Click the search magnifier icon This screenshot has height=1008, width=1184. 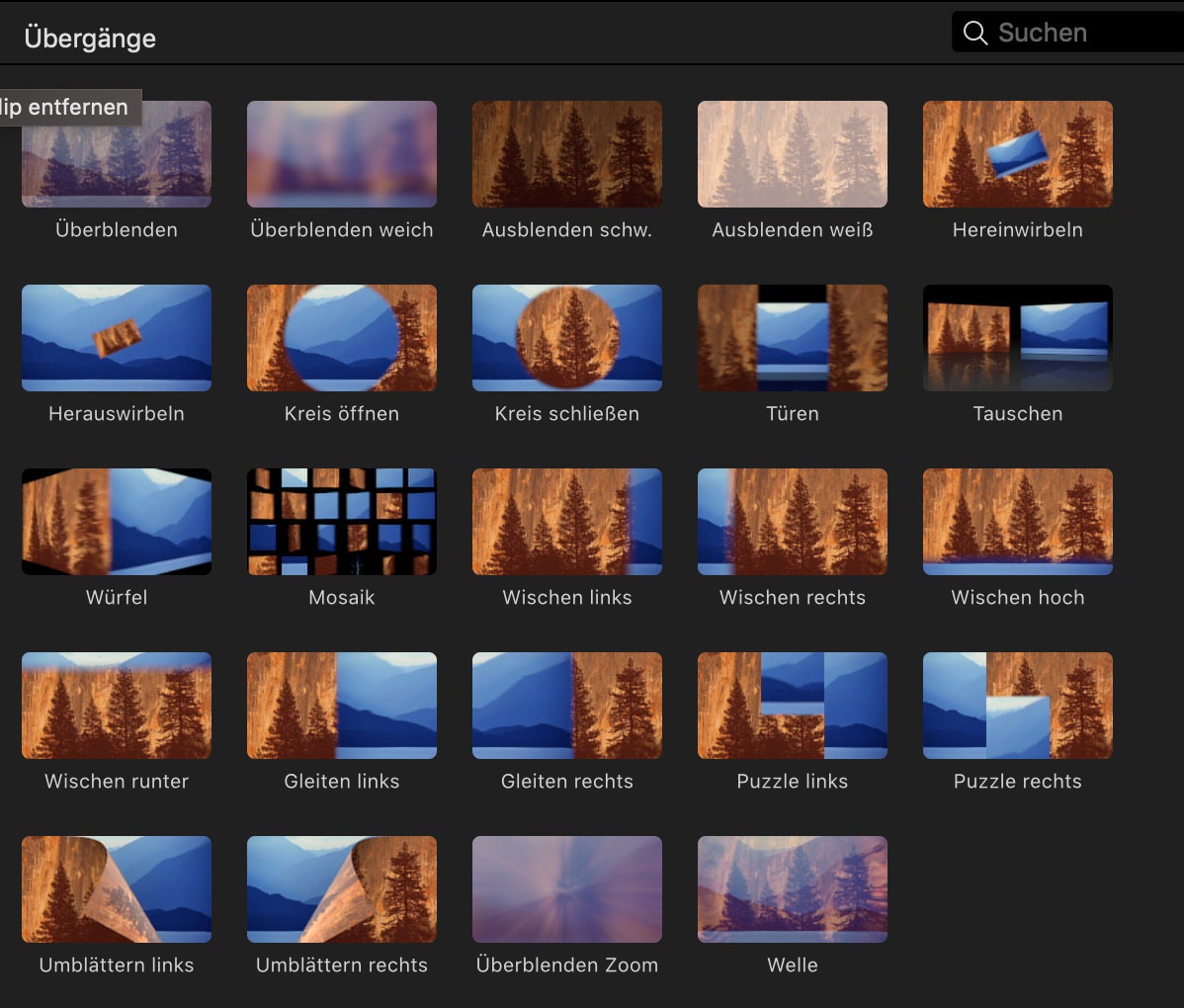point(974,33)
